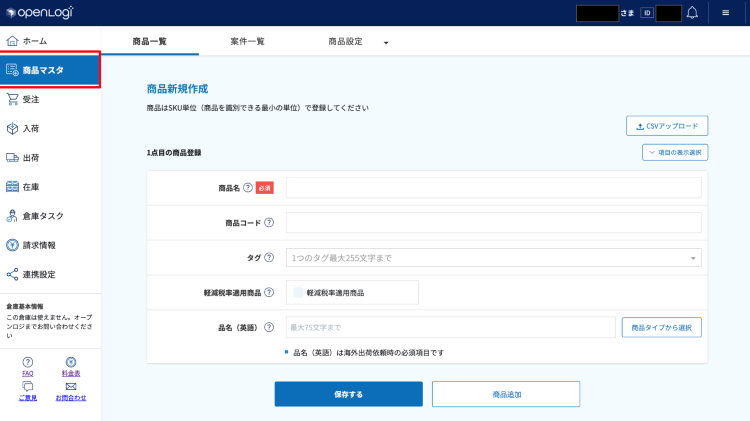This screenshot has width=750, height=421.
Task: Show help for 商品コード
Action: [x=269, y=222]
